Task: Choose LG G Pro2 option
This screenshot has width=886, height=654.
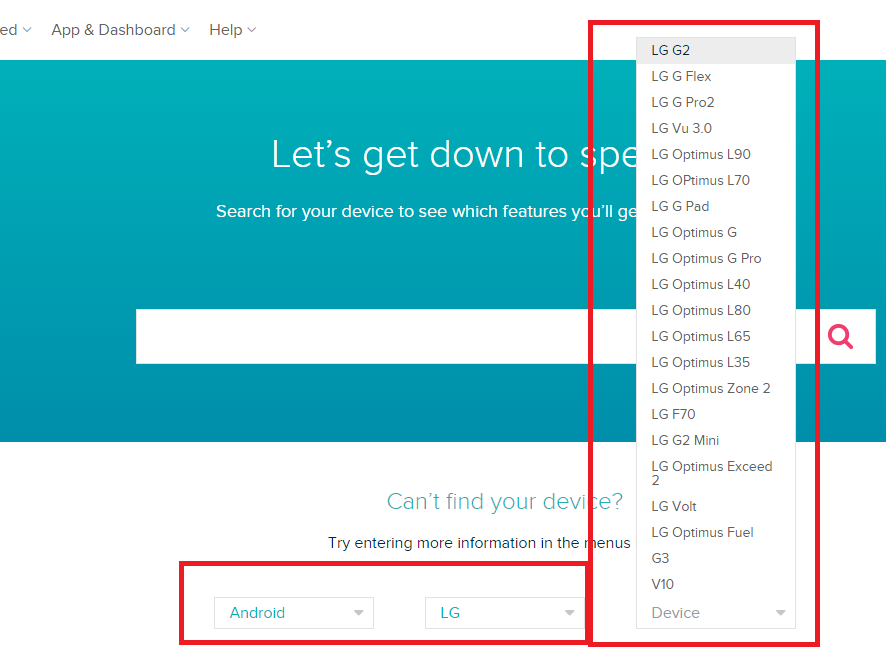Action: click(716, 102)
